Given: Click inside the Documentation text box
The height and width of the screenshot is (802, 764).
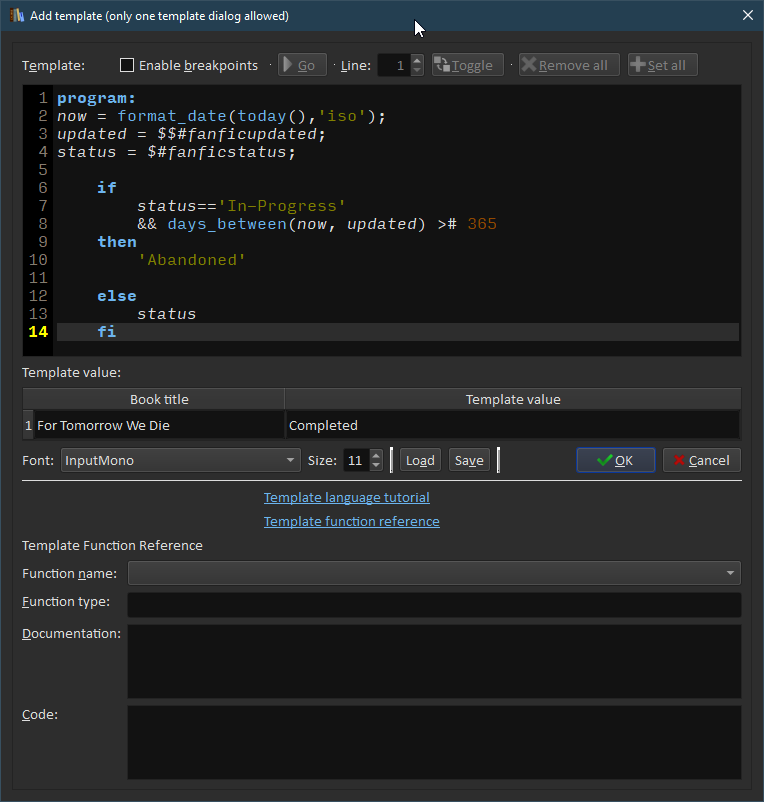Looking at the screenshot, I should coord(433,661).
